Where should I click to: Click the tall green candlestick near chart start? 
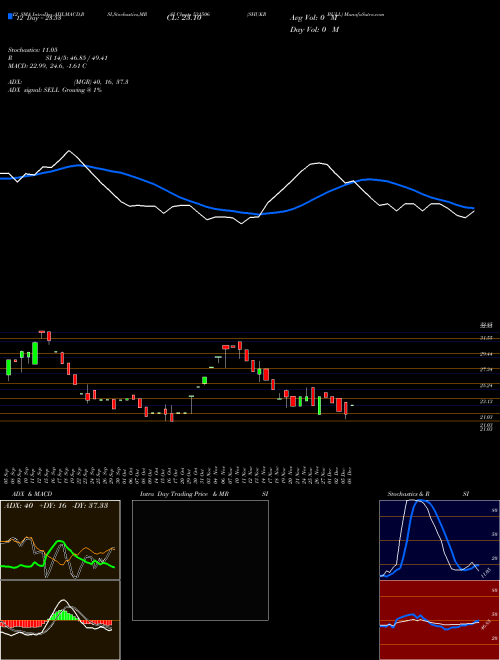(35, 353)
